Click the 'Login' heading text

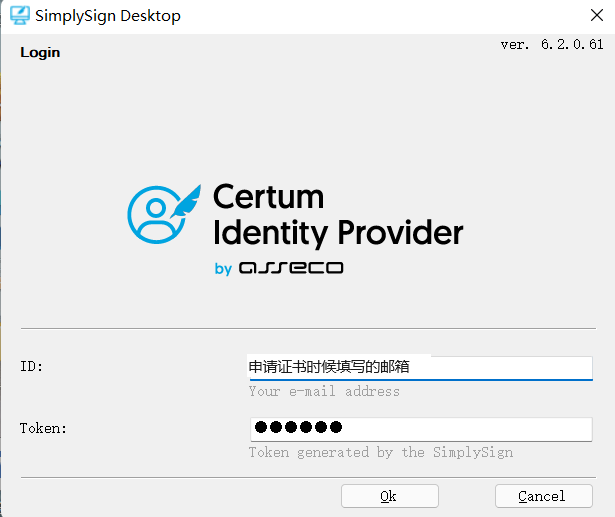(x=40, y=52)
